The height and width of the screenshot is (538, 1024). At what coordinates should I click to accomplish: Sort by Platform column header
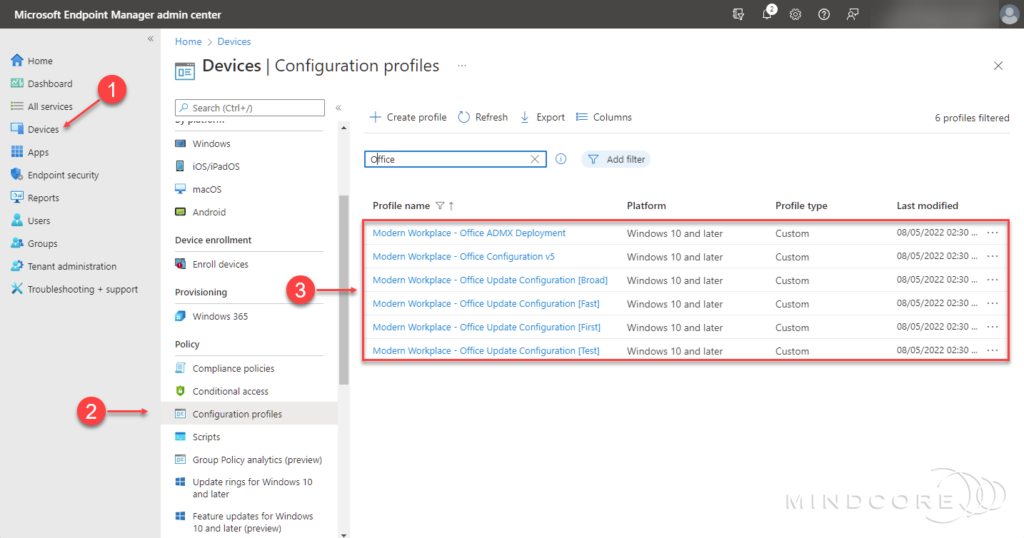pos(647,206)
